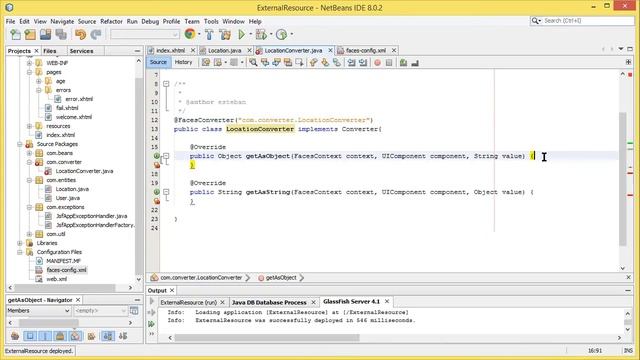Collapse the Source Packages node

[x=20, y=144]
